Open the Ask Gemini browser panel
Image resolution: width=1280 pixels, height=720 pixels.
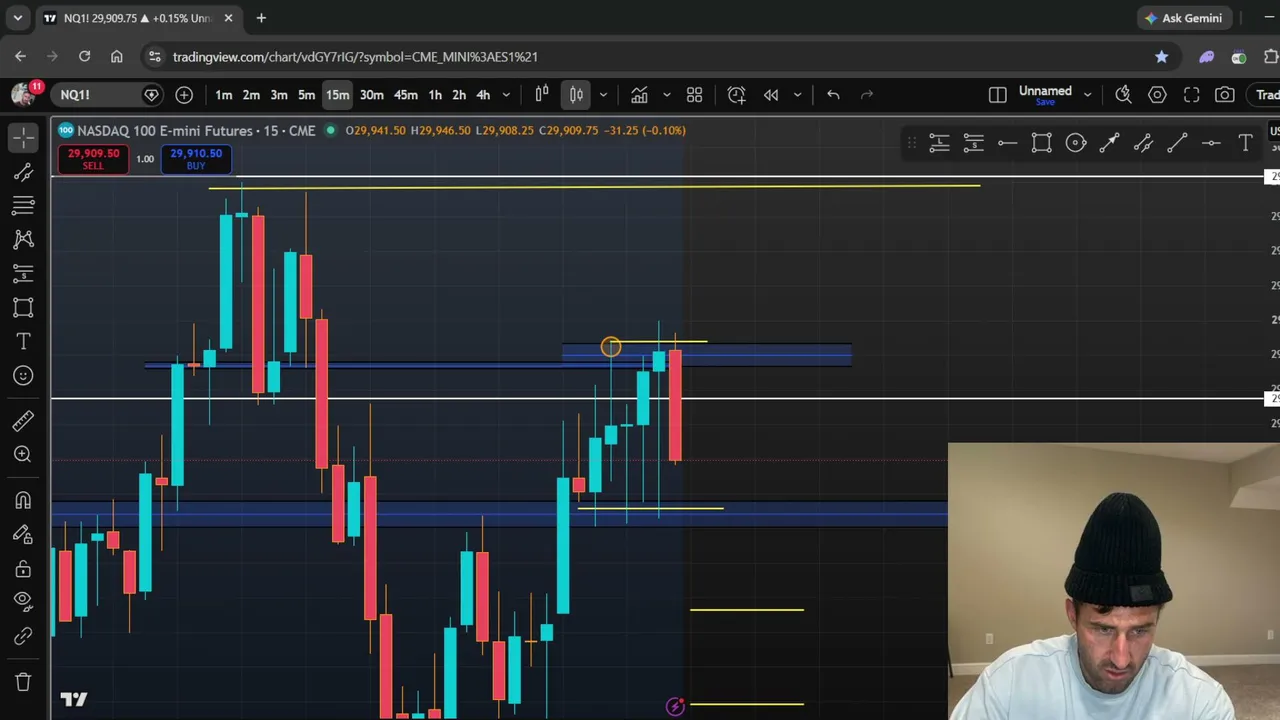[1184, 18]
